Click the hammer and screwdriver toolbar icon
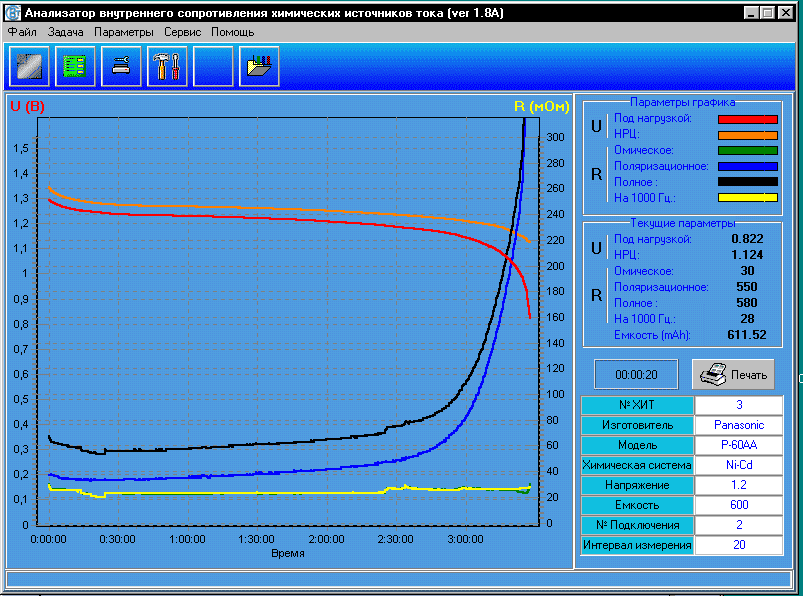Image resolution: width=803 pixels, height=596 pixels. [x=167, y=66]
